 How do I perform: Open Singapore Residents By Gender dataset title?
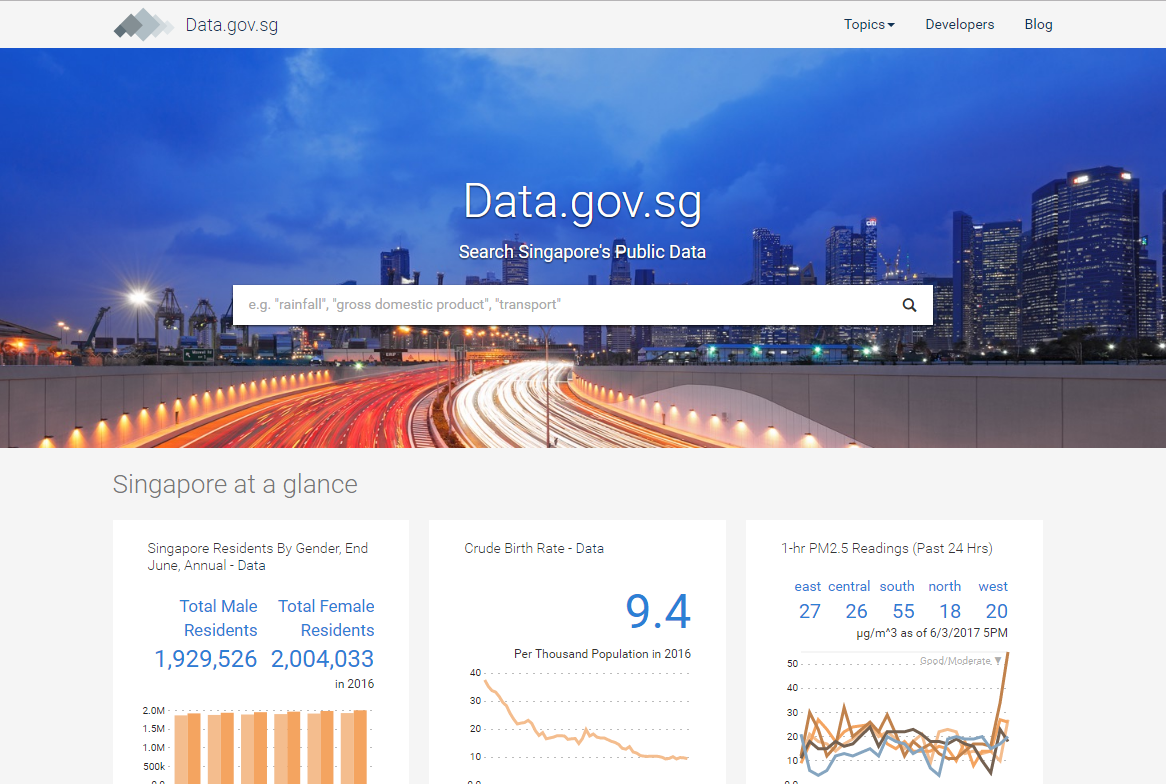click(257, 556)
